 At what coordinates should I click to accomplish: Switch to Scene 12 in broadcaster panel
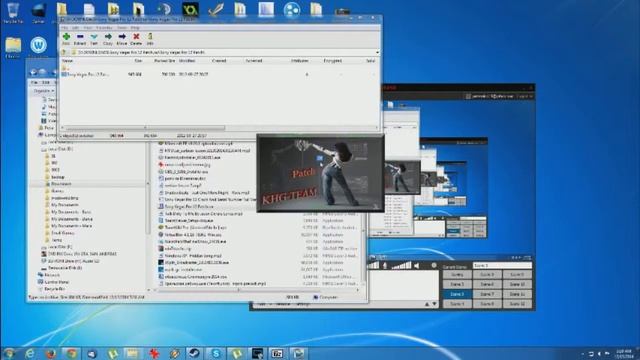click(517, 304)
